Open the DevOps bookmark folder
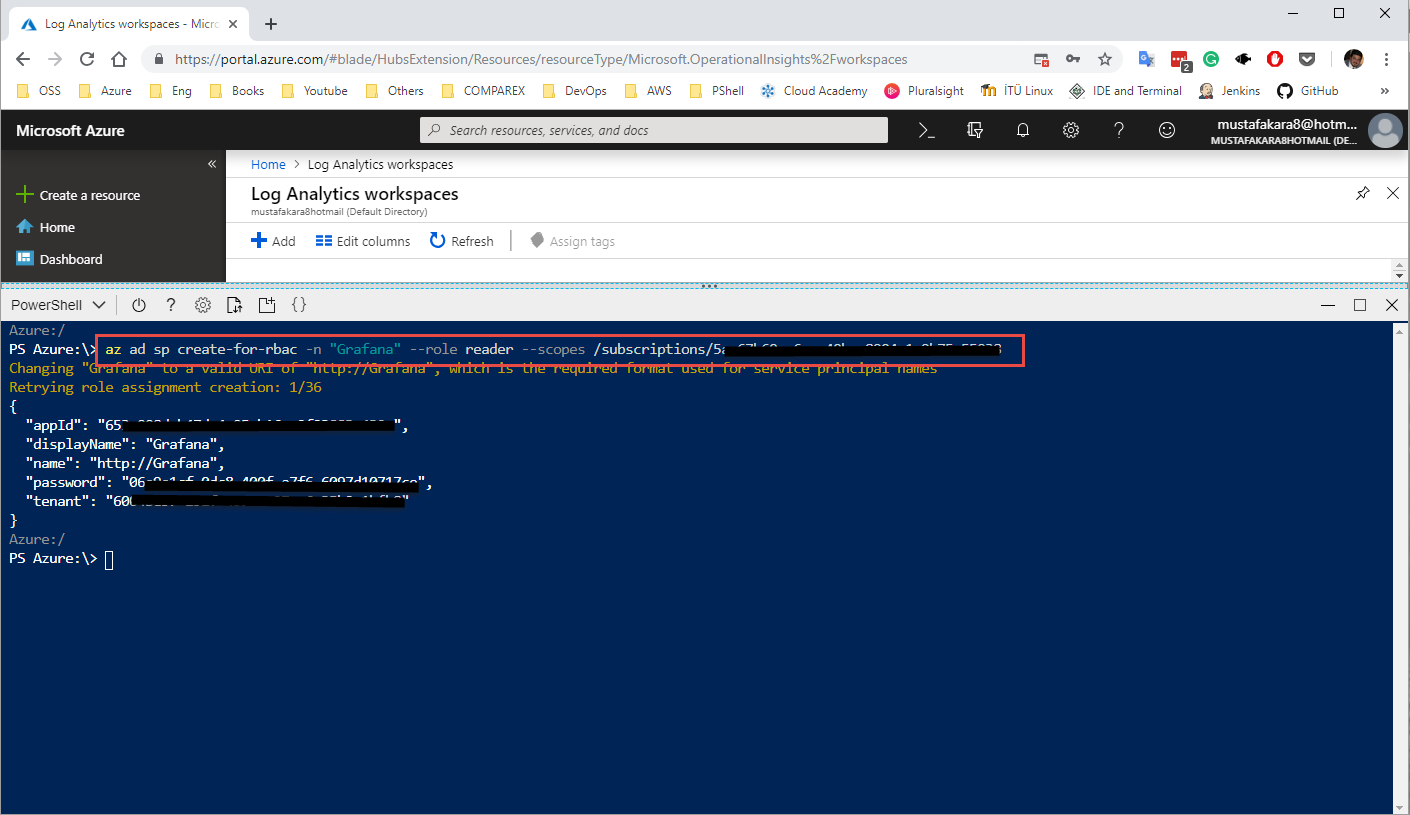 pos(574,90)
